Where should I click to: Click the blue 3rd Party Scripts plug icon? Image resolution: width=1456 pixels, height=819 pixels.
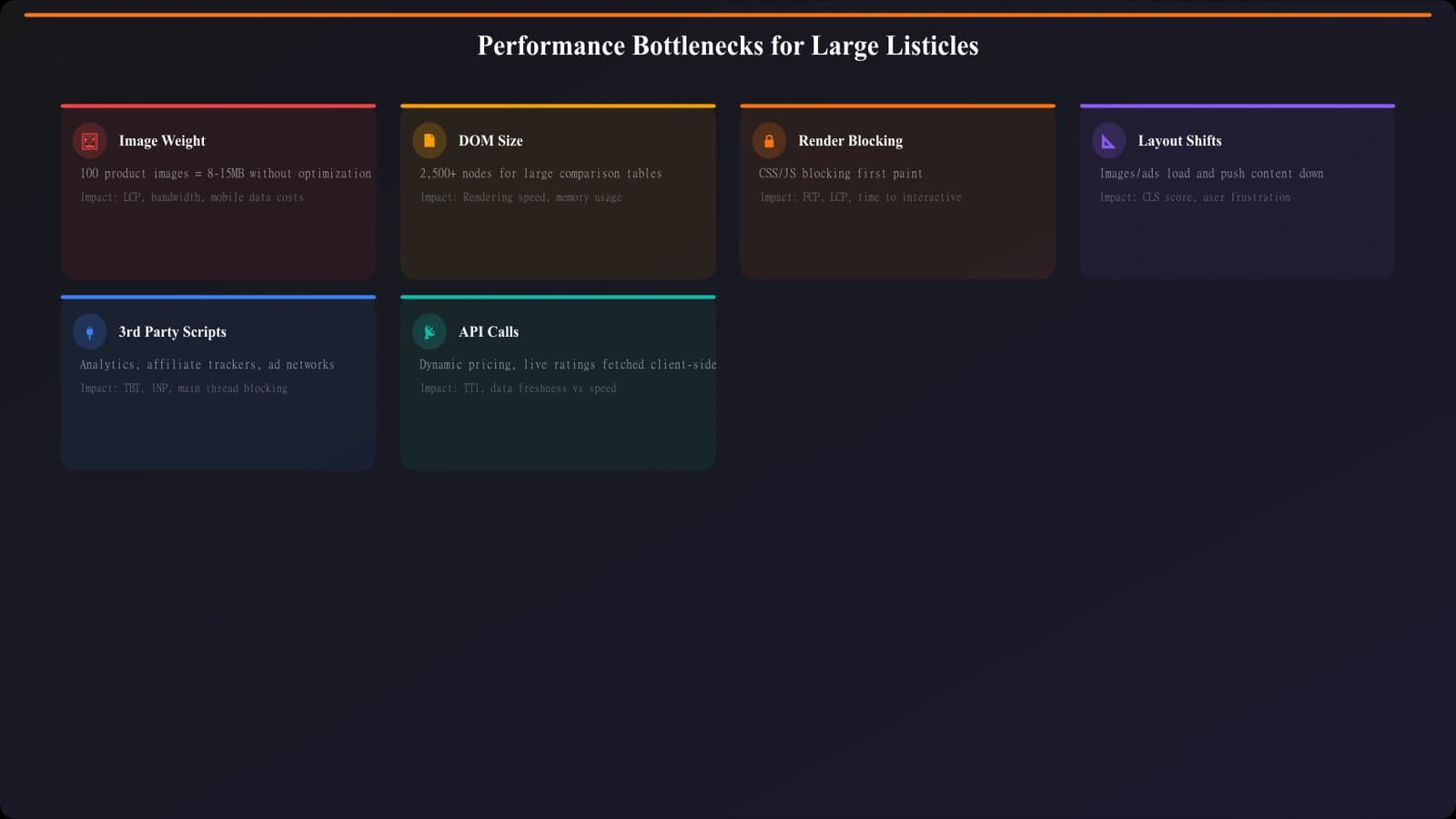coord(89,331)
